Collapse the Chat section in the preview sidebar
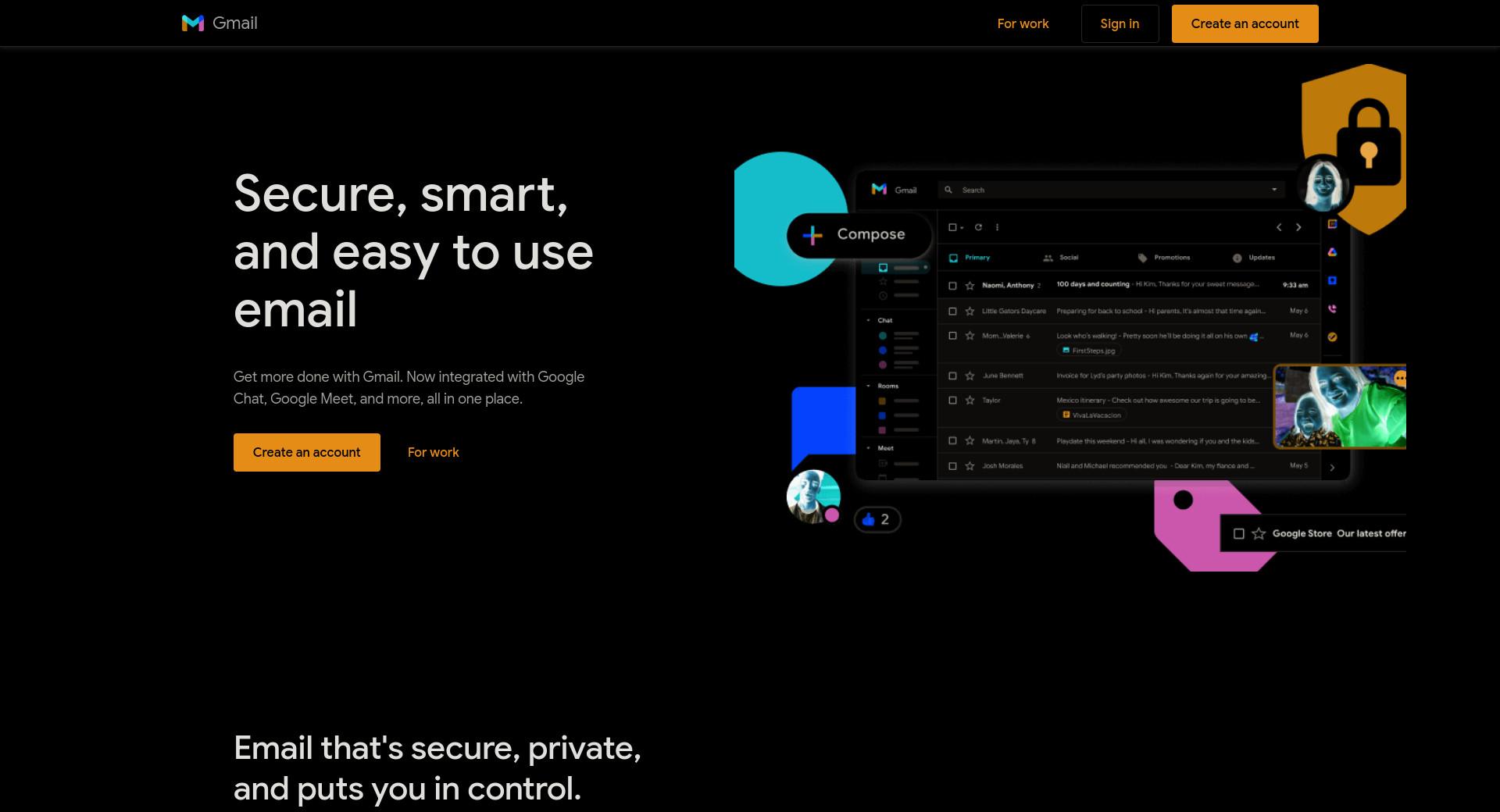Image resolution: width=1500 pixels, height=812 pixels. (868, 320)
